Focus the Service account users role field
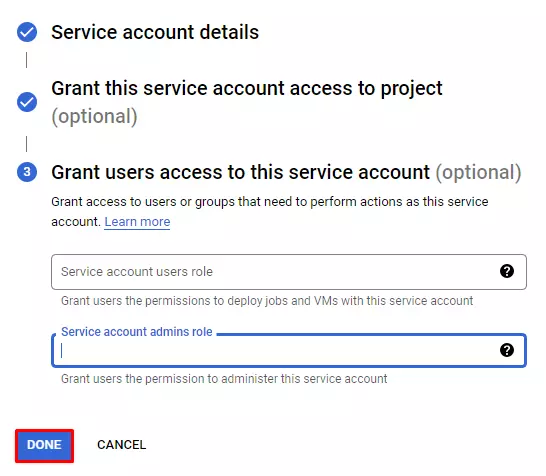The width and height of the screenshot is (546, 476). [x=289, y=272]
